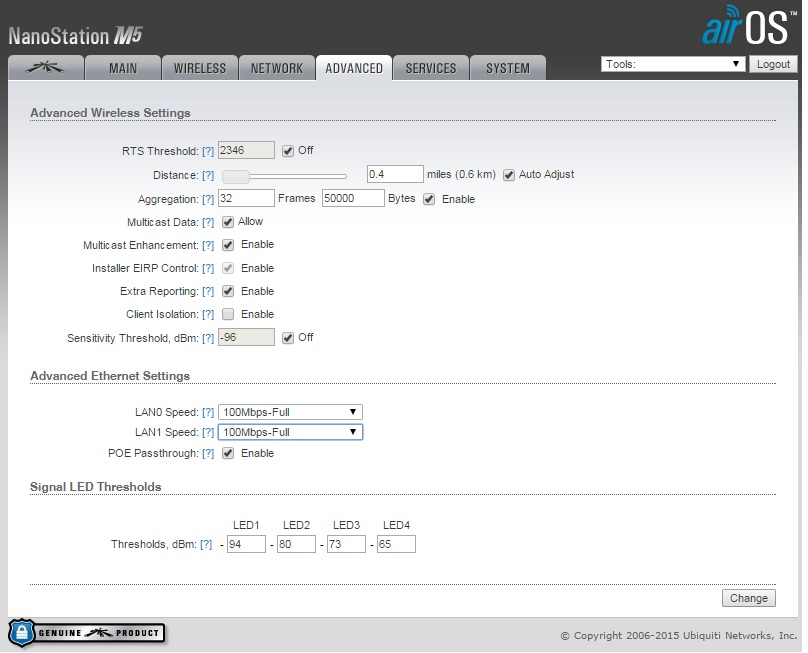This screenshot has height=653, width=808.
Task: Open help for Multicast Enhancement
Action: [208, 245]
